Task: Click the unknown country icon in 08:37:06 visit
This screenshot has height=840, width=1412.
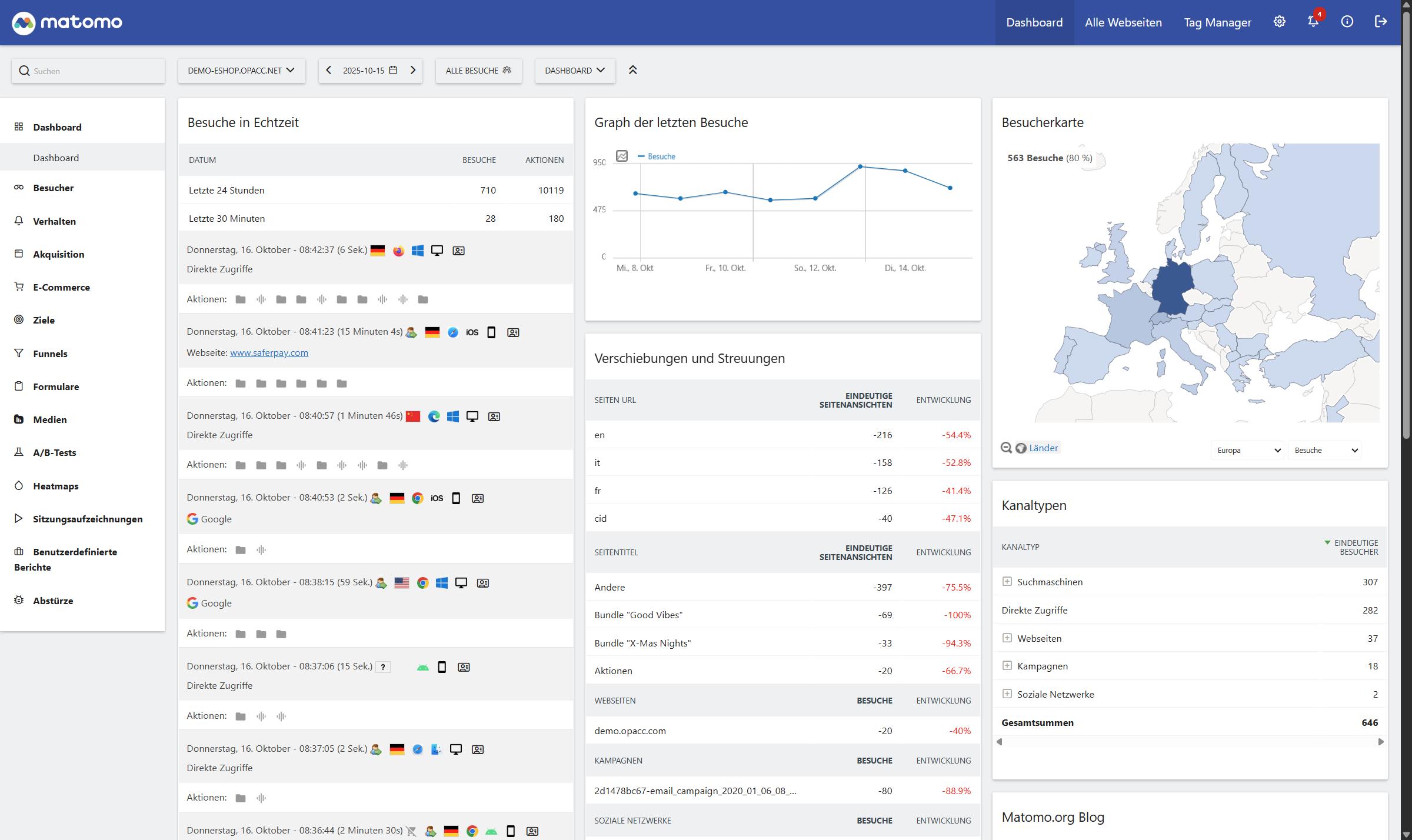Action: pyautogui.click(x=383, y=667)
